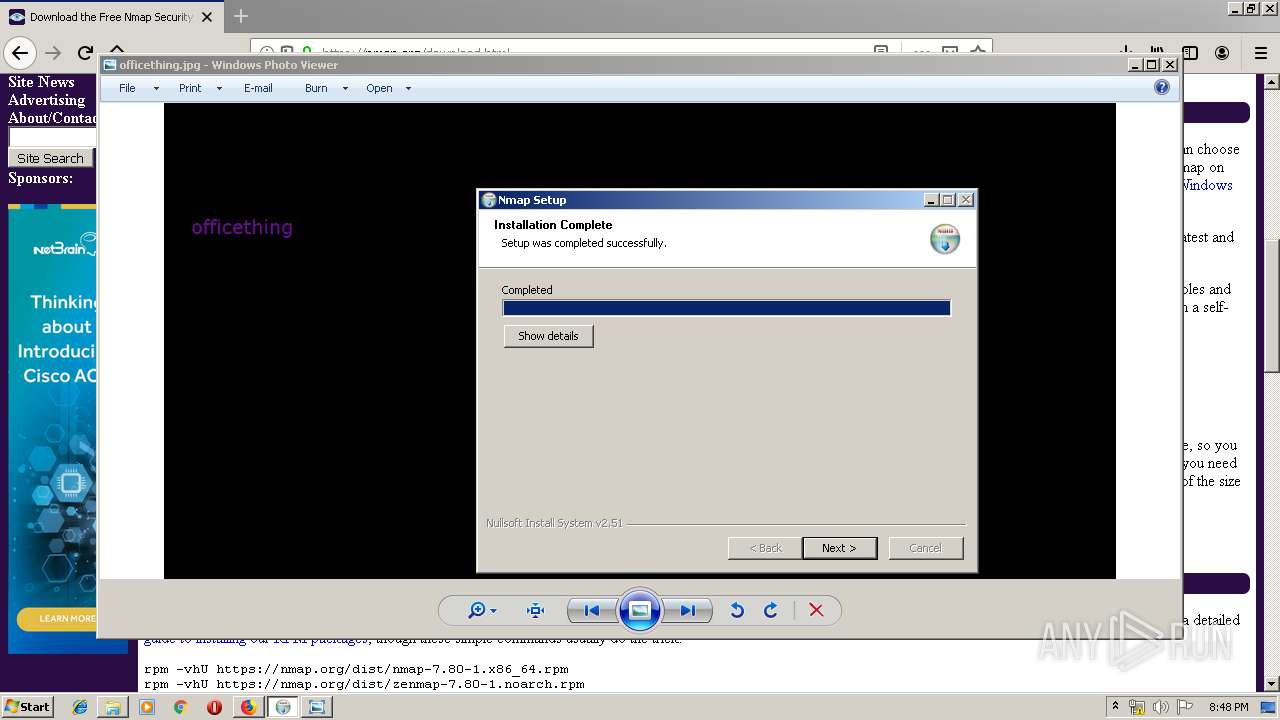This screenshot has height=720, width=1280.
Task: Click the network tray icon
Action: click(1137, 707)
